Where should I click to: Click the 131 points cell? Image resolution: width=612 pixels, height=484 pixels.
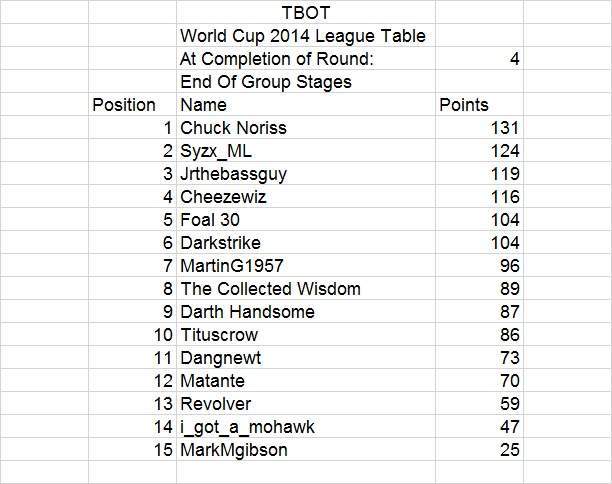point(479,128)
